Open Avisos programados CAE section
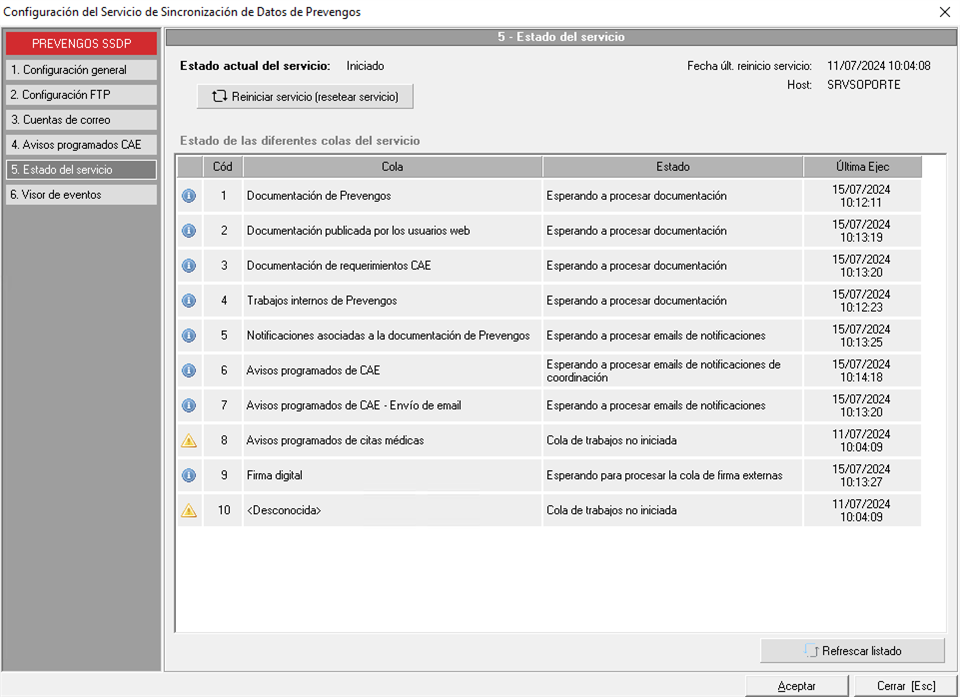 point(80,145)
